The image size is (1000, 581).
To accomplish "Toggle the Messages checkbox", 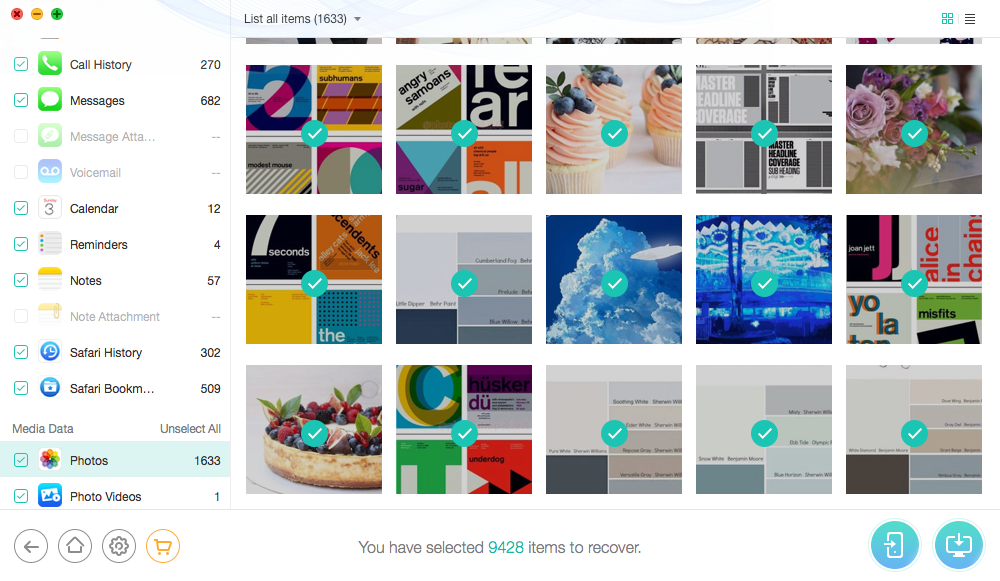I will tap(21, 100).
